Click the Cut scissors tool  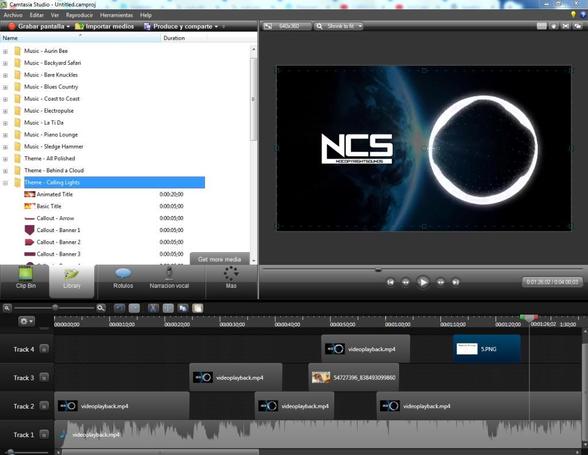pos(153,308)
